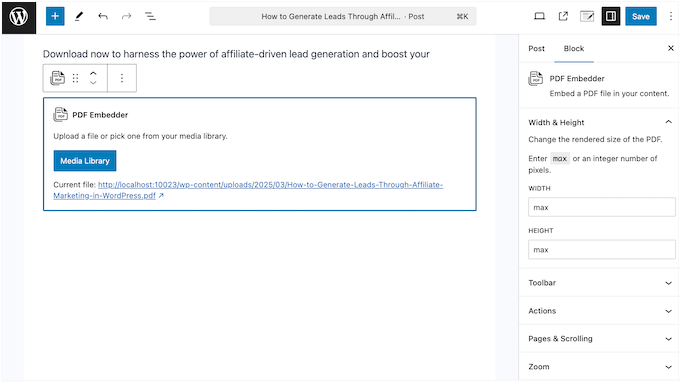
Task: Expand the Actions panel
Action: (599, 311)
